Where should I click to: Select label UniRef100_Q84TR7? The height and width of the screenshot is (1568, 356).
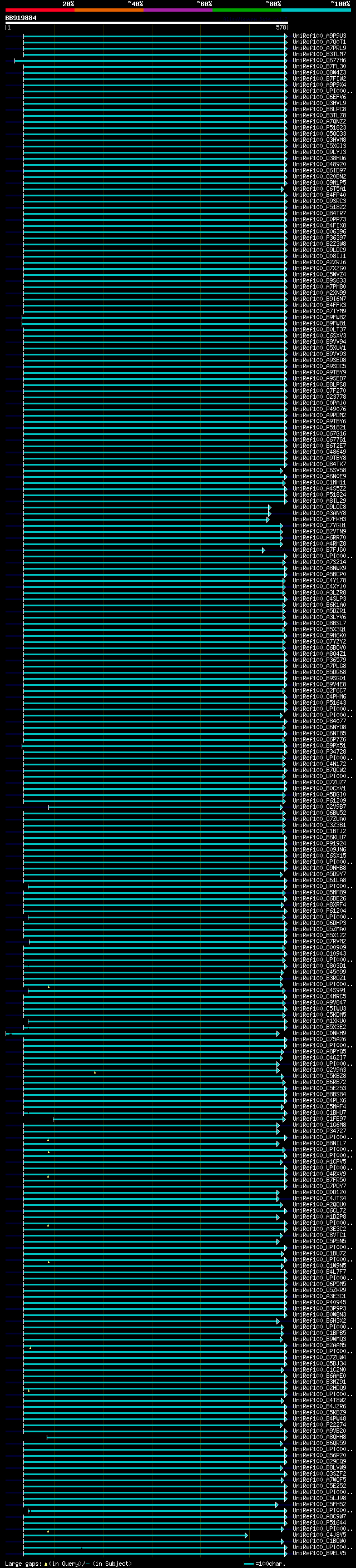pos(319,213)
